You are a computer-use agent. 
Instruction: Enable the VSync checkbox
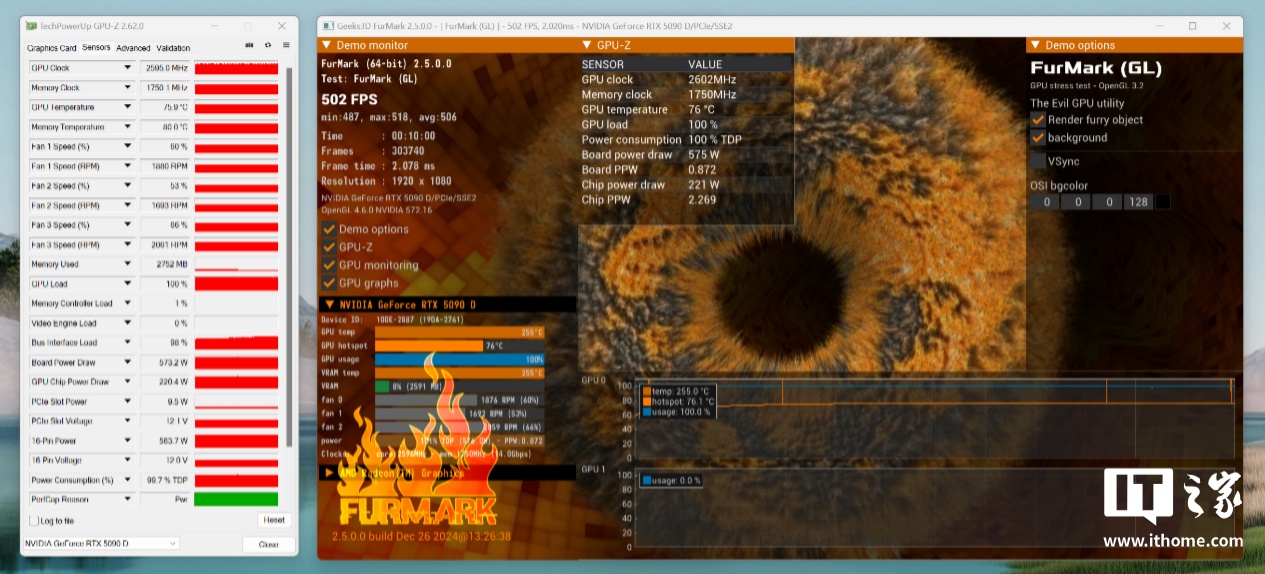(x=1038, y=161)
